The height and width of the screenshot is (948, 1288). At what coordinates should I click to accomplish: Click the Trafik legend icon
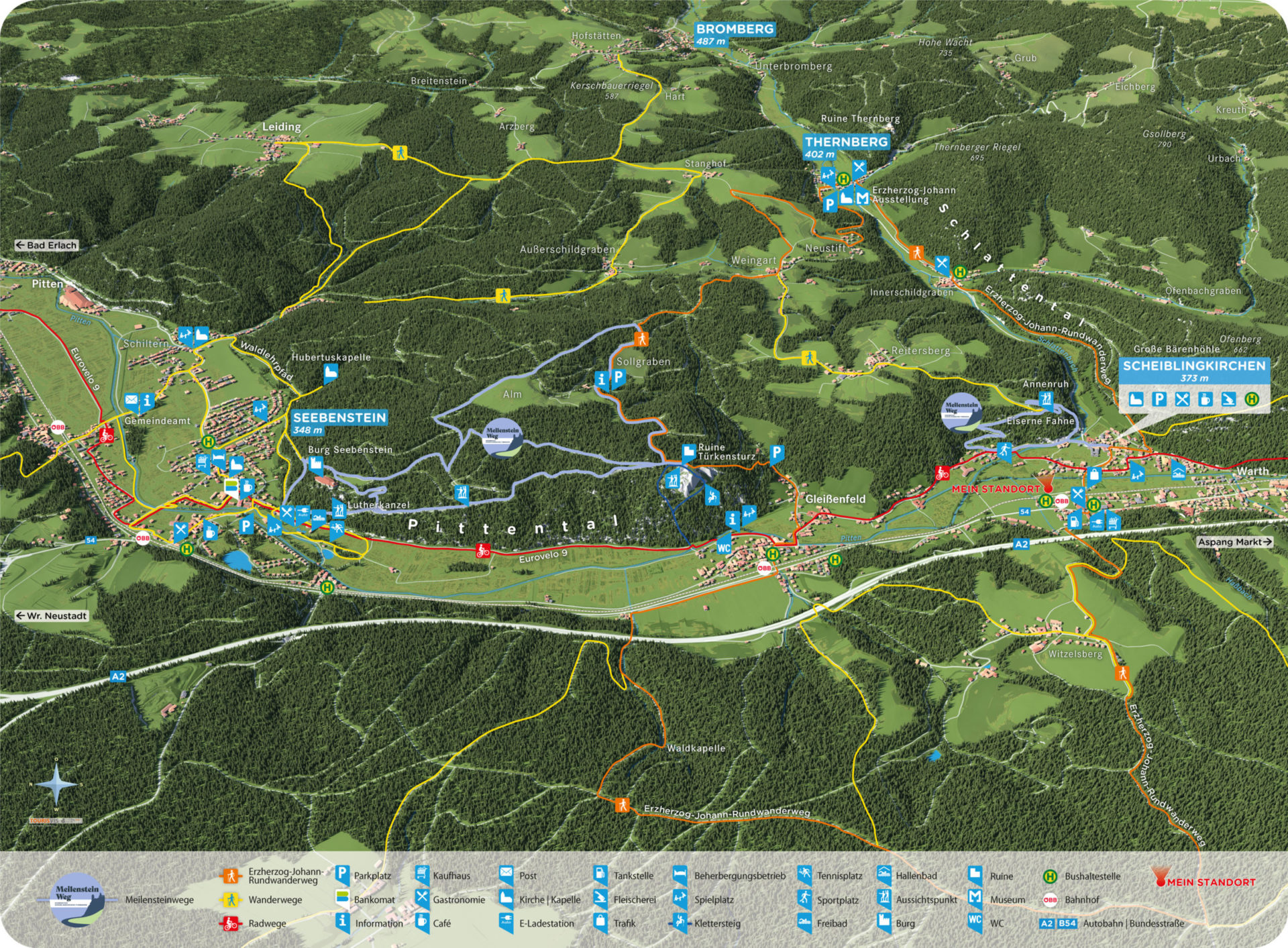coord(601,923)
